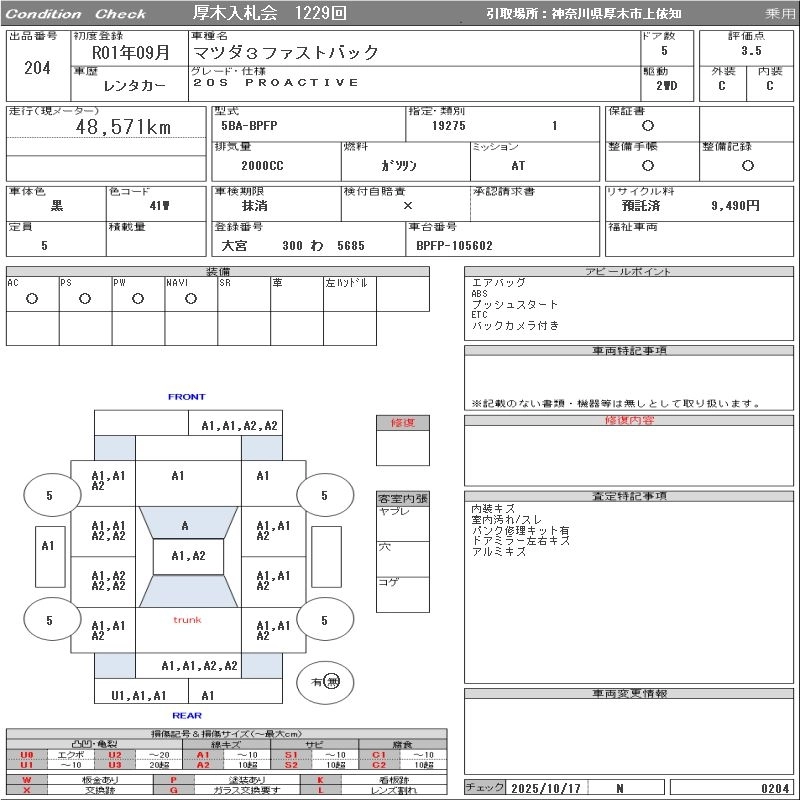The width and height of the screenshot is (800, 800).
Task: Click the red U0 legend cell
Action: click(x=26, y=755)
